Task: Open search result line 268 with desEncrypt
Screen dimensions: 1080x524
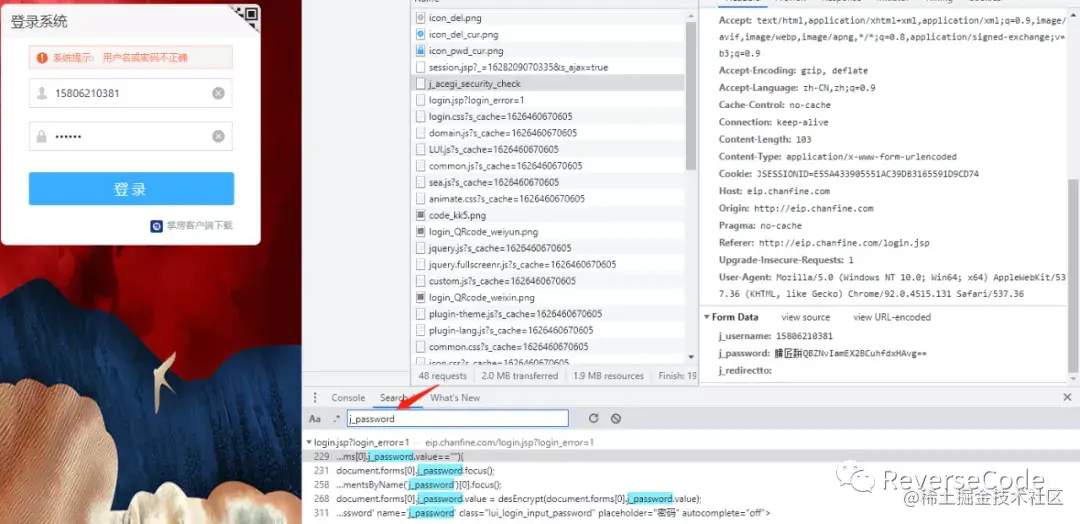Action: 691,499
